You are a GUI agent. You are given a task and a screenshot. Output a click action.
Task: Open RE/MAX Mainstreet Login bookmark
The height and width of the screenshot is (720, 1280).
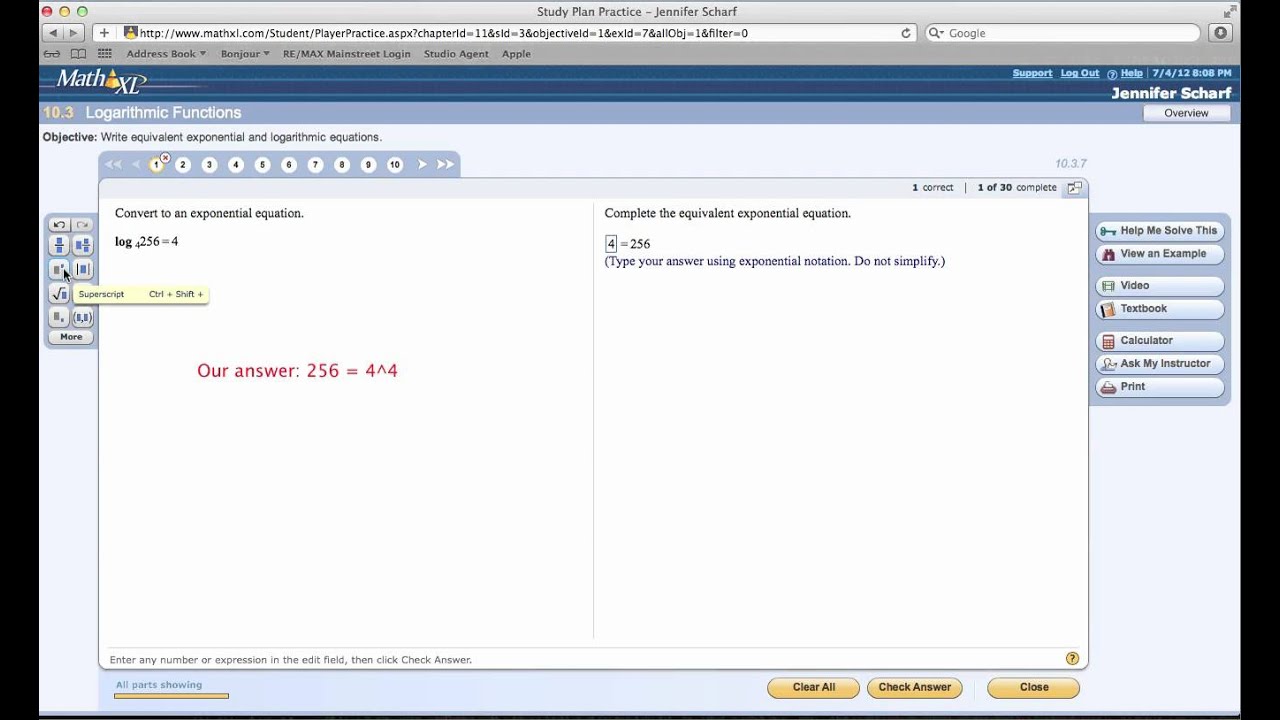pos(346,54)
